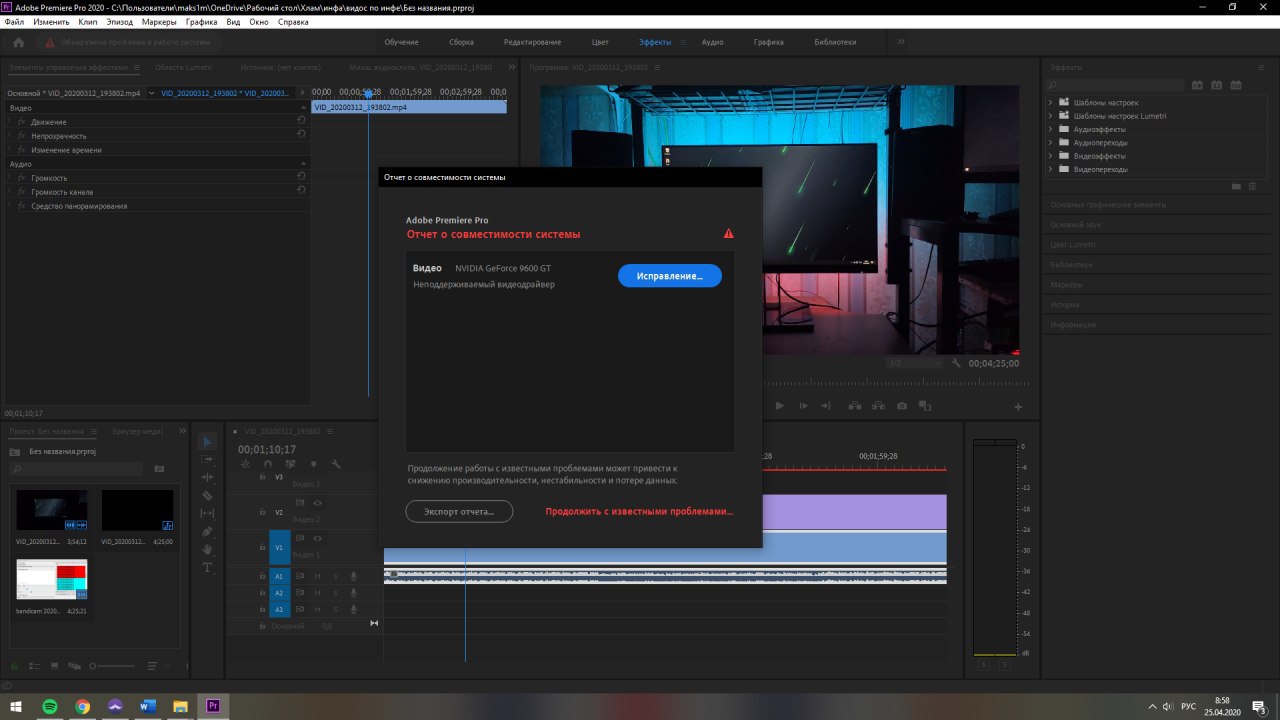Select the Ripple Edit tool

coord(207,477)
